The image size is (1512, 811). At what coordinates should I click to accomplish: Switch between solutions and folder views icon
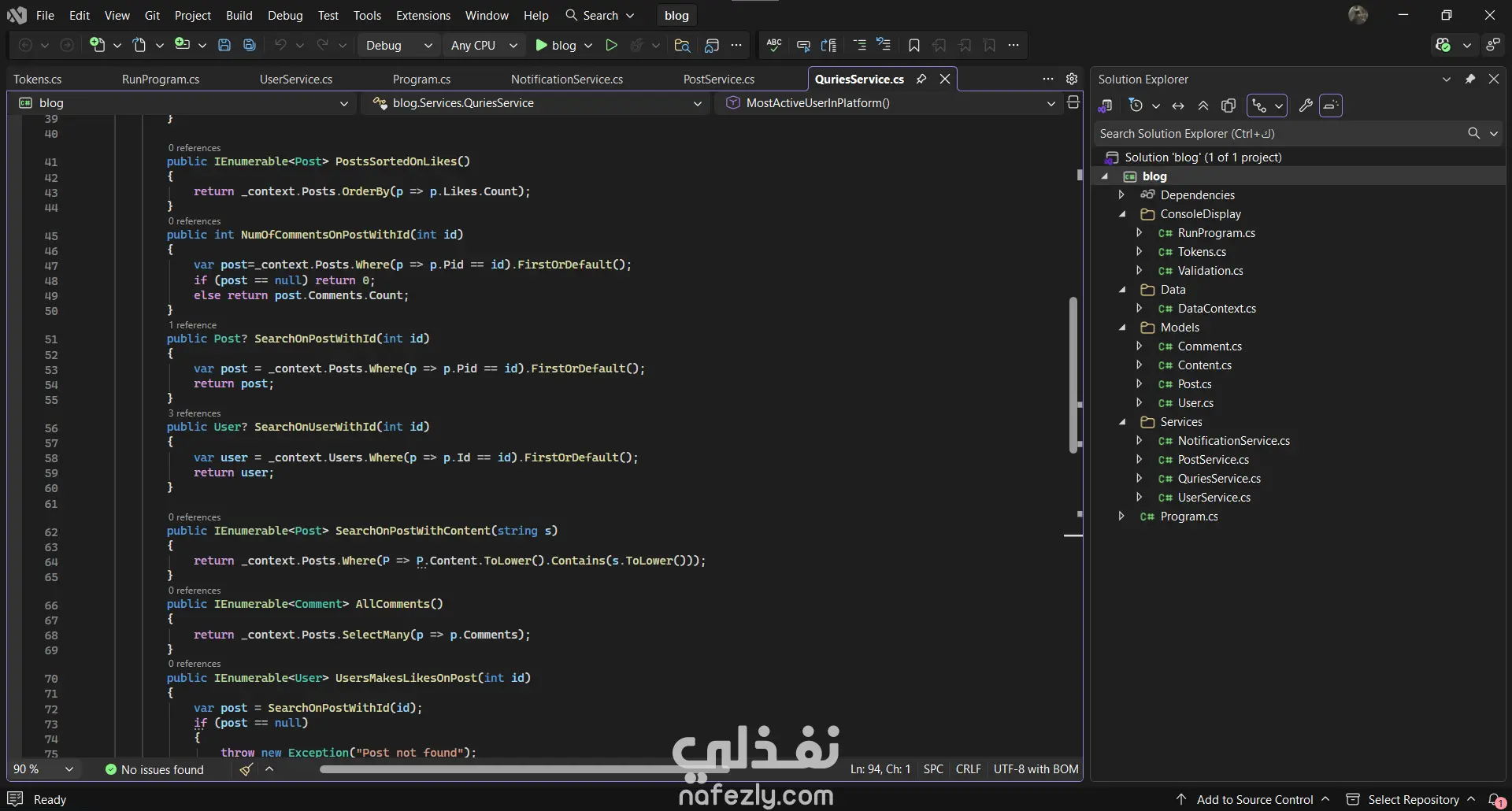point(1106,106)
